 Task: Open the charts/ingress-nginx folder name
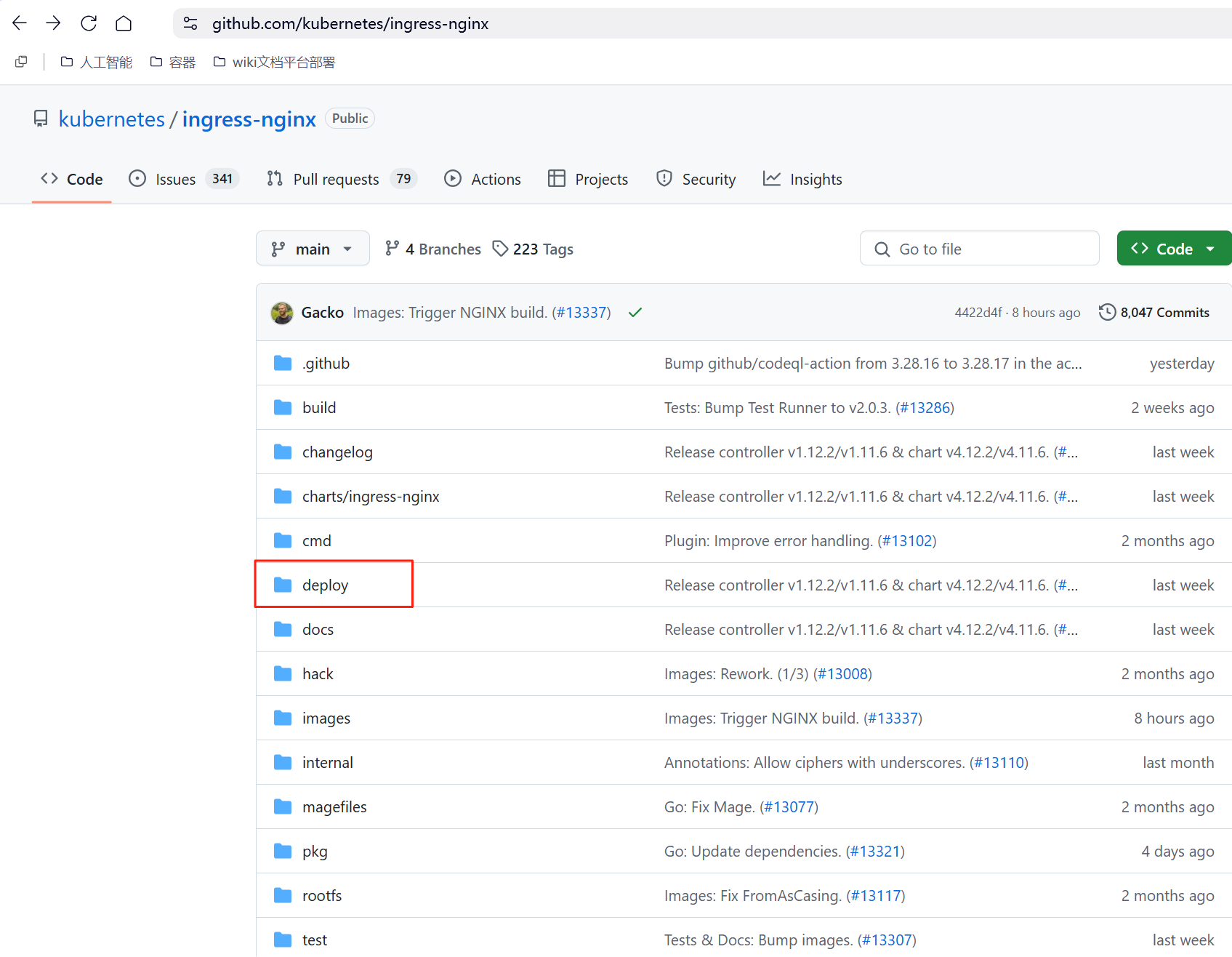371,496
